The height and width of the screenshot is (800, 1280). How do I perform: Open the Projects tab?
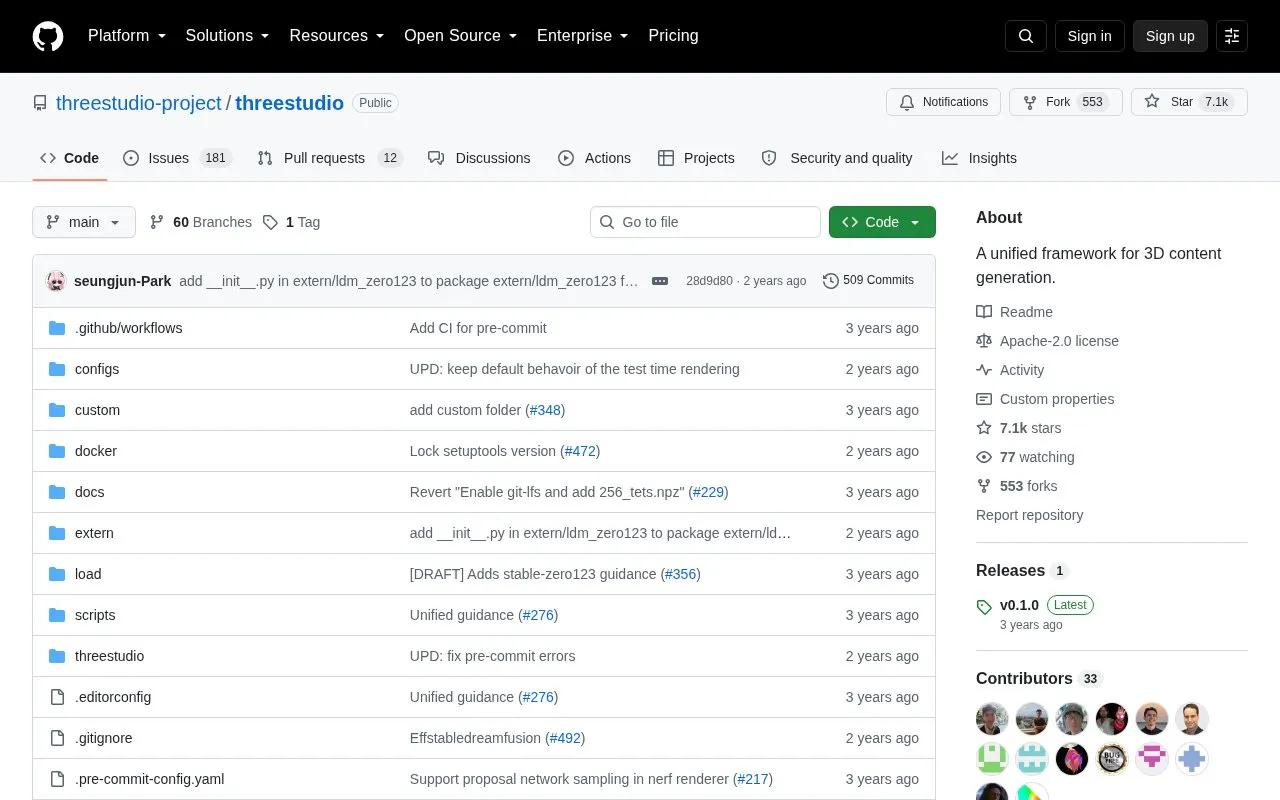696,158
